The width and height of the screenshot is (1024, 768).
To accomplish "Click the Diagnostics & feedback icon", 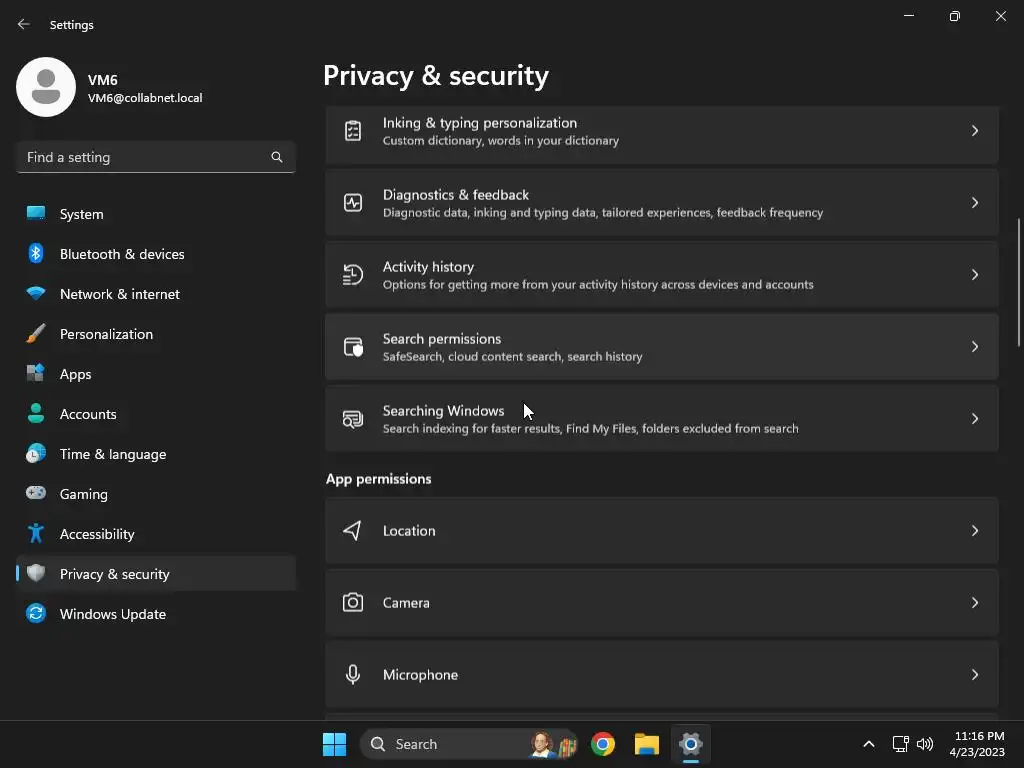I will click(353, 203).
